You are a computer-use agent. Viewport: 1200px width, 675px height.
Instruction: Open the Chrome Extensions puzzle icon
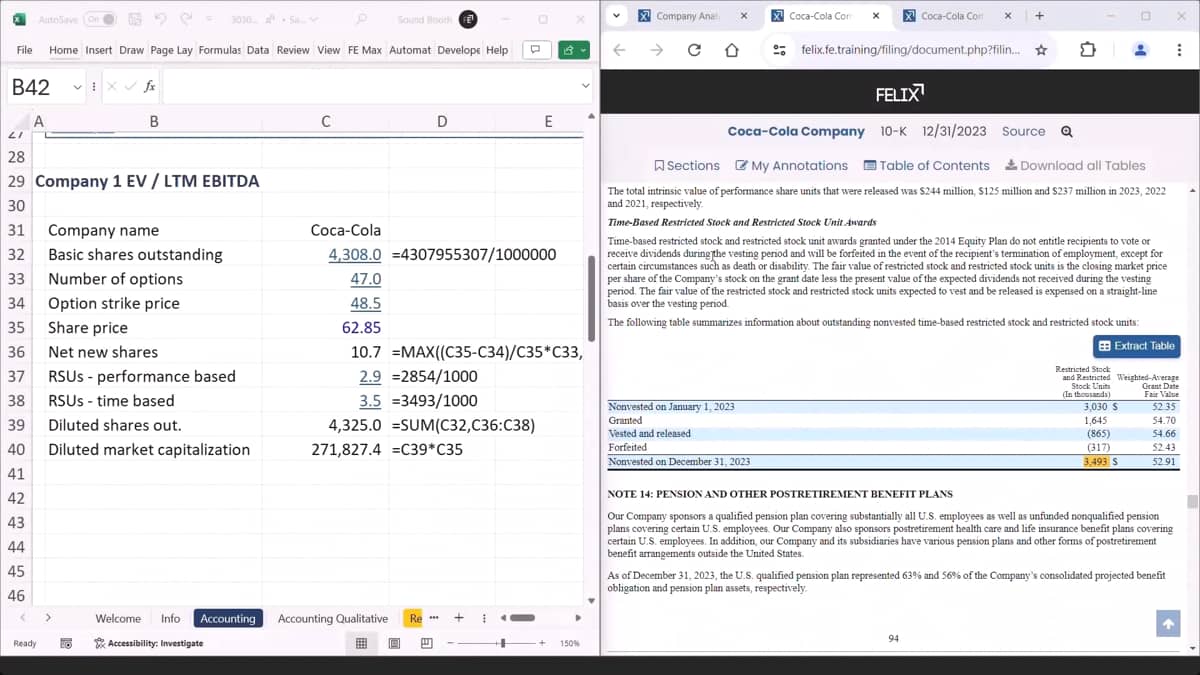click(1089, 50)
